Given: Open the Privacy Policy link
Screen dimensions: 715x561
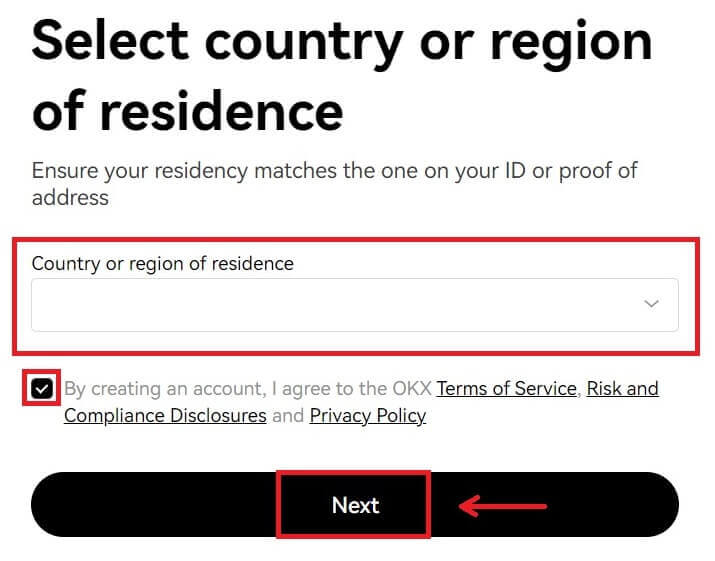Looking at the screenshot, I should click(368, 415).
